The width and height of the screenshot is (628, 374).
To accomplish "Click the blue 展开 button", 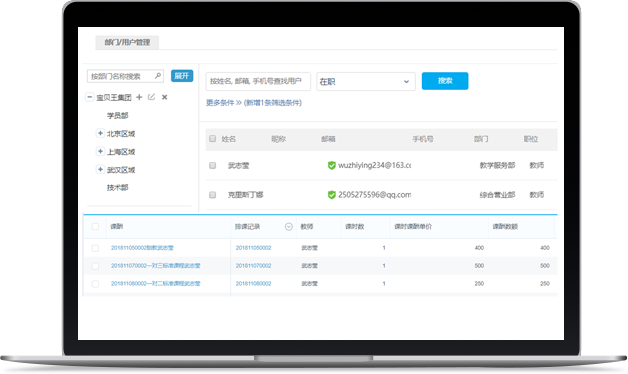I will pyautogui.click(x=182, y=76).
